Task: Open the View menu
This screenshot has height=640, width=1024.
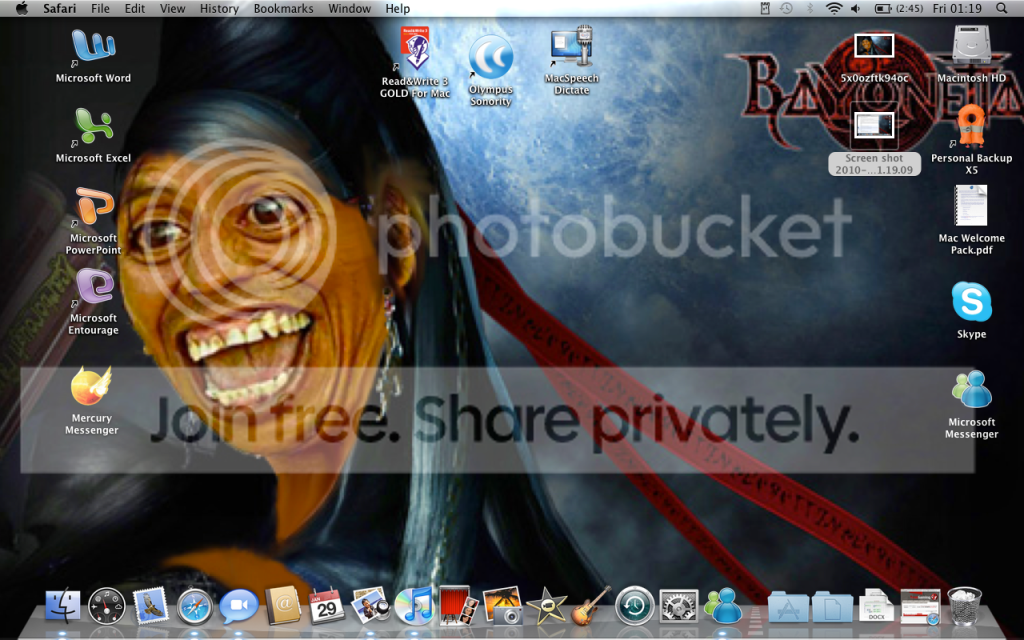Action: [172, 8]
